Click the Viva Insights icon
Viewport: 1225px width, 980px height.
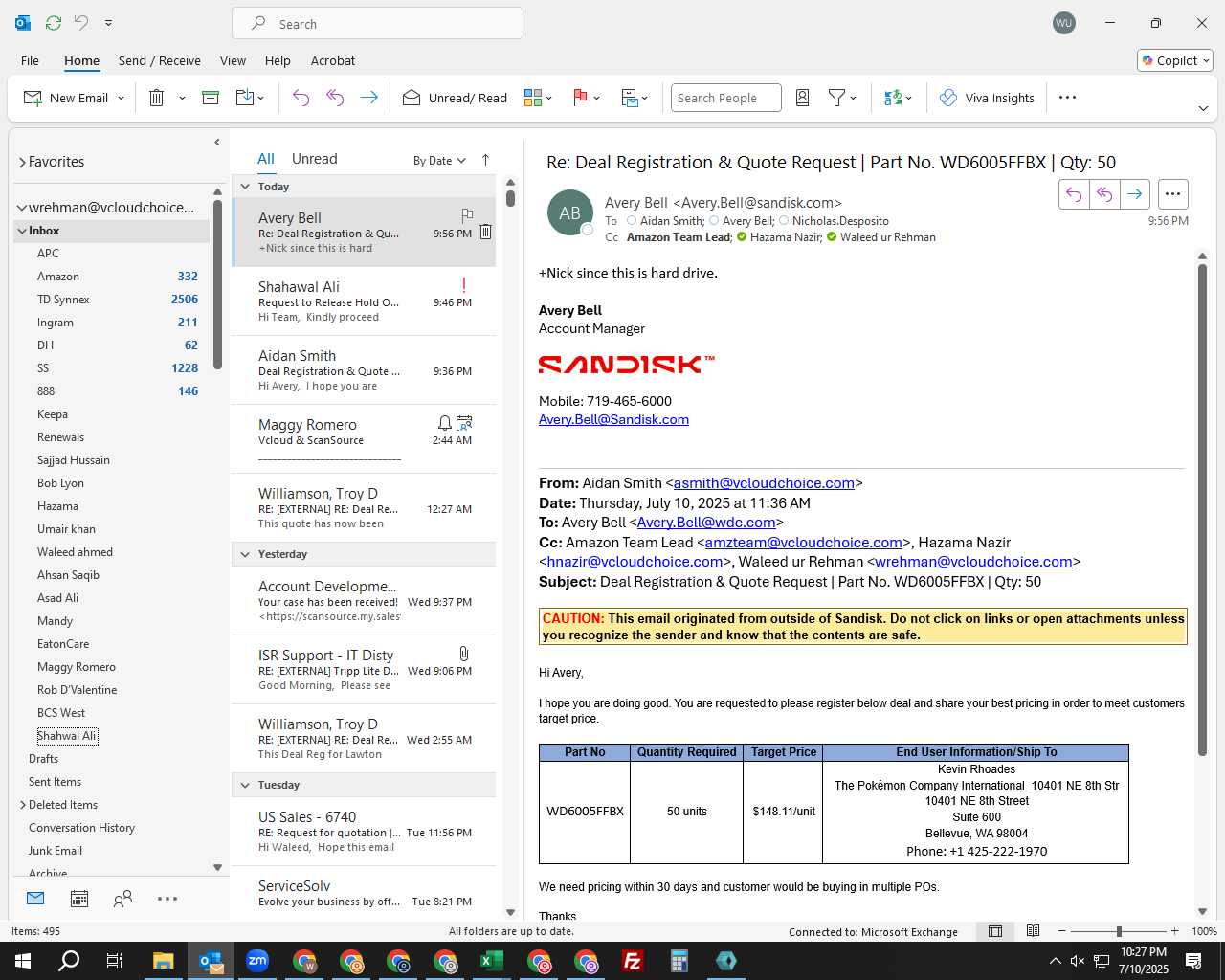948,98
